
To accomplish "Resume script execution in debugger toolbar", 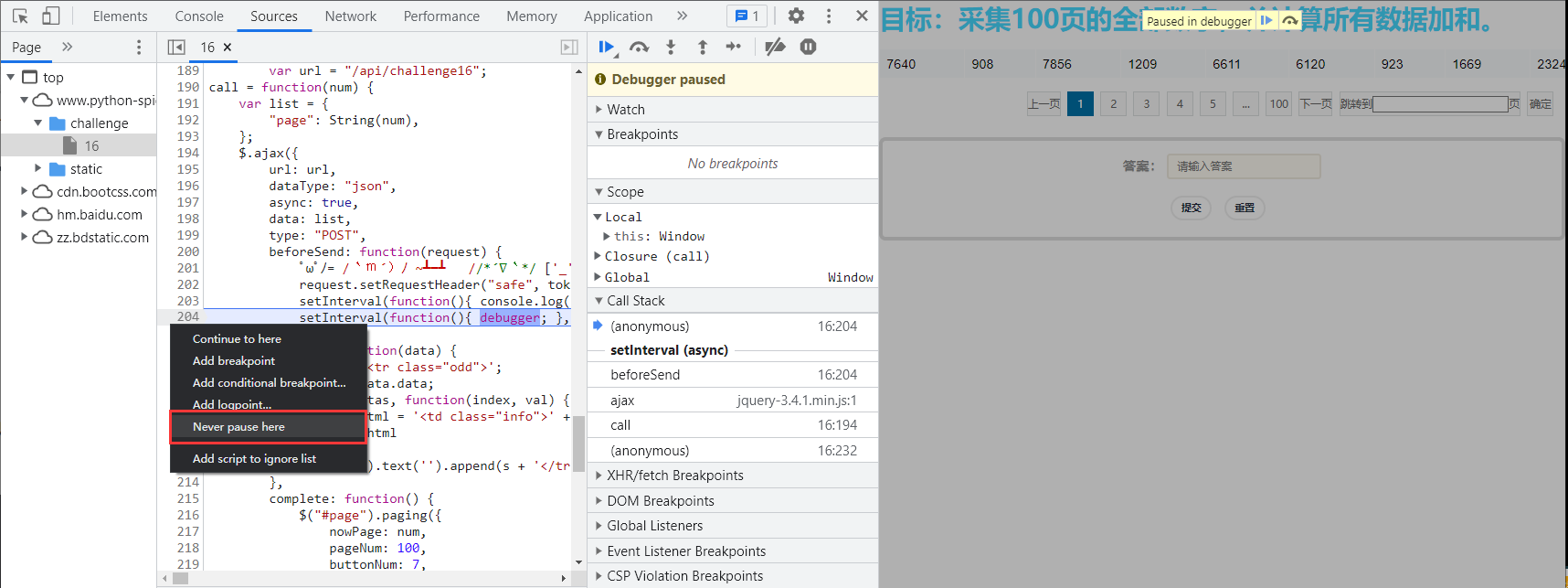I will pos(606,47).
